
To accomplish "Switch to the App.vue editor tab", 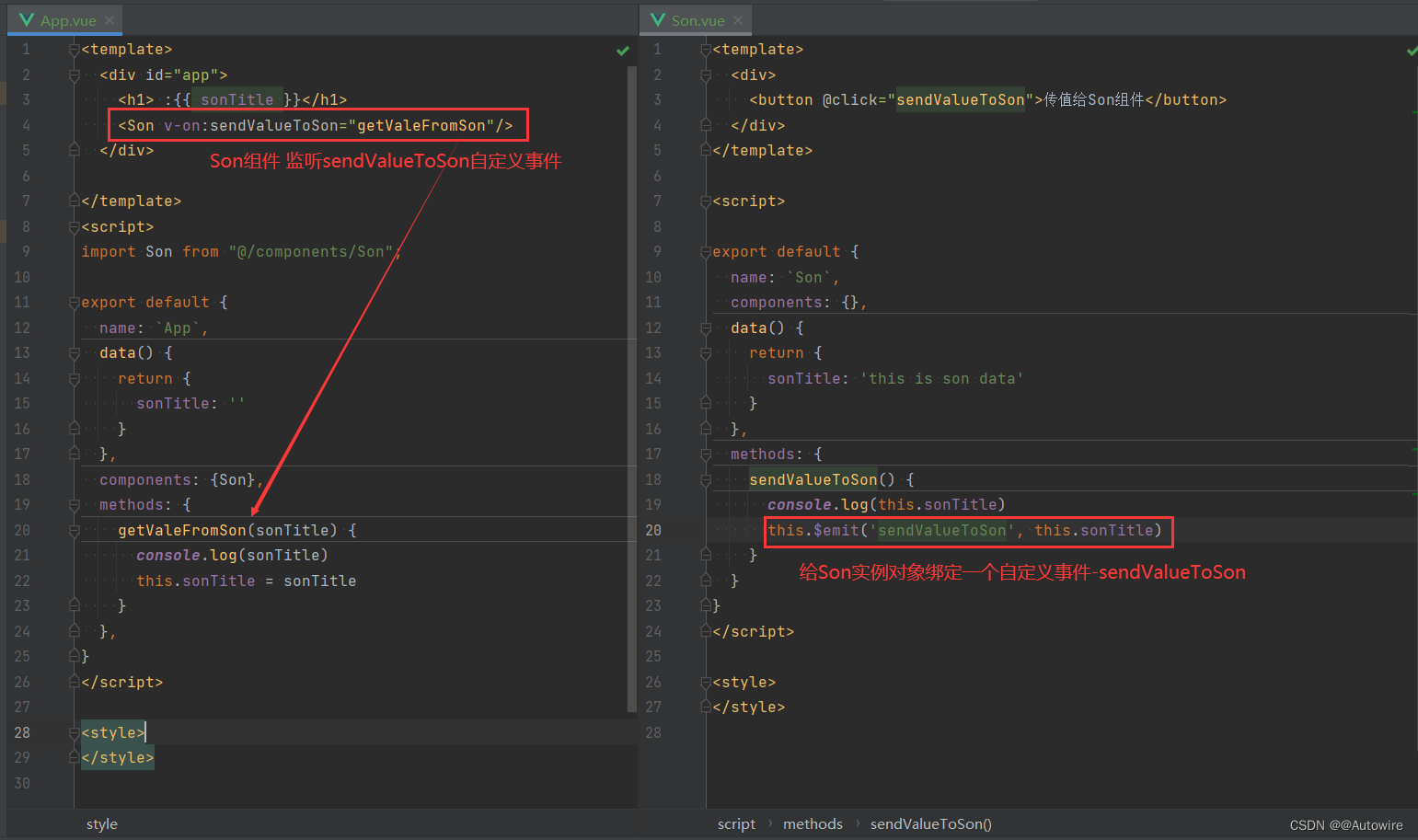I will click(68, 20).
